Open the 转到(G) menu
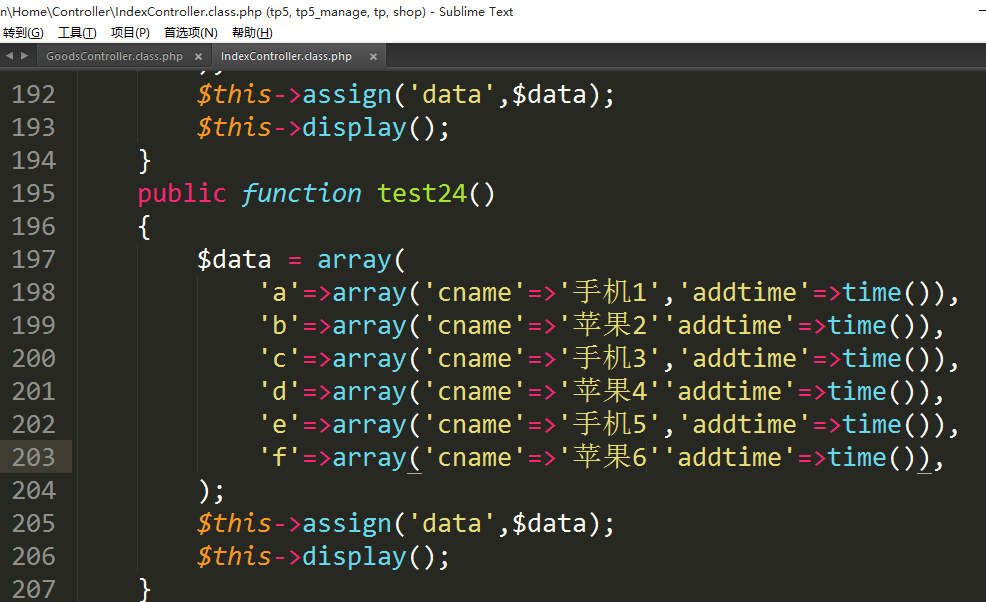986x602 pixels. point(23,33)
